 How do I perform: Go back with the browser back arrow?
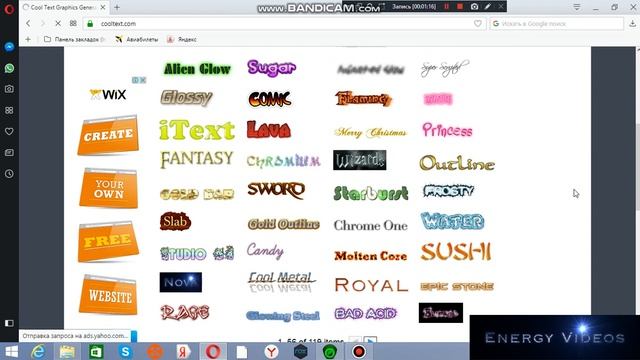click(x=28, y=24)
